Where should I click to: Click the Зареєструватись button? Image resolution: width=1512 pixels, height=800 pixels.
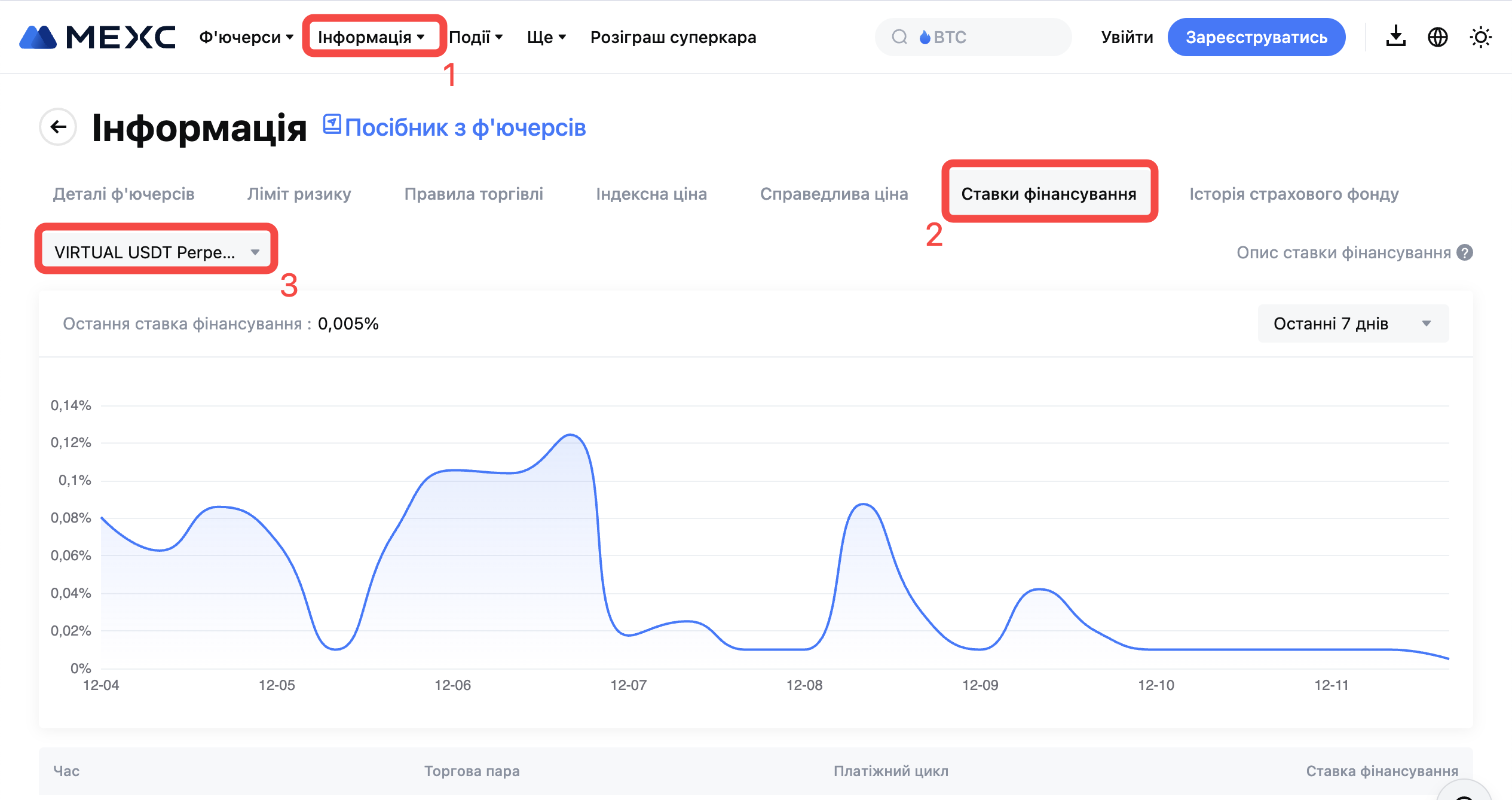point(1256,37)
